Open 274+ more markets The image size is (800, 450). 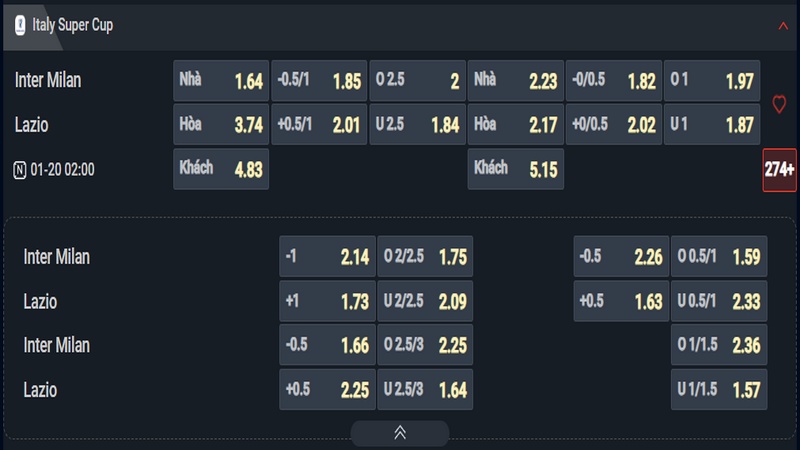pos(779,170)
